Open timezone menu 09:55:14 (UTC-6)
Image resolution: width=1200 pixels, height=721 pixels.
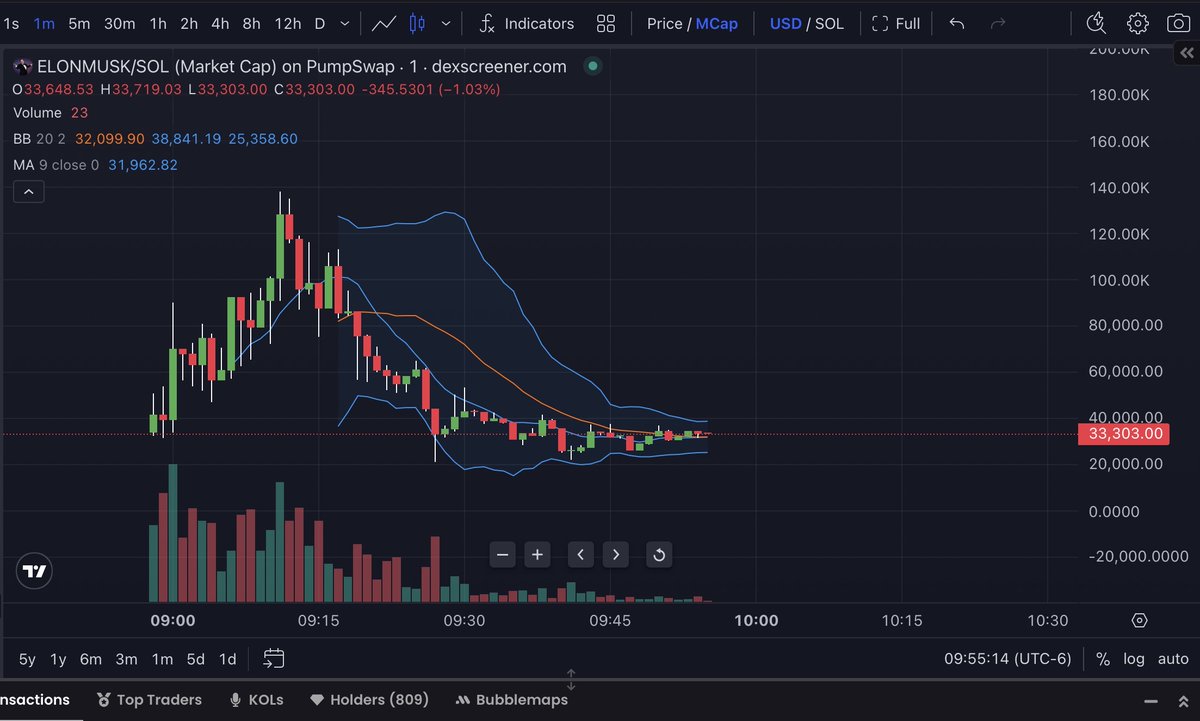point(1008,659)
